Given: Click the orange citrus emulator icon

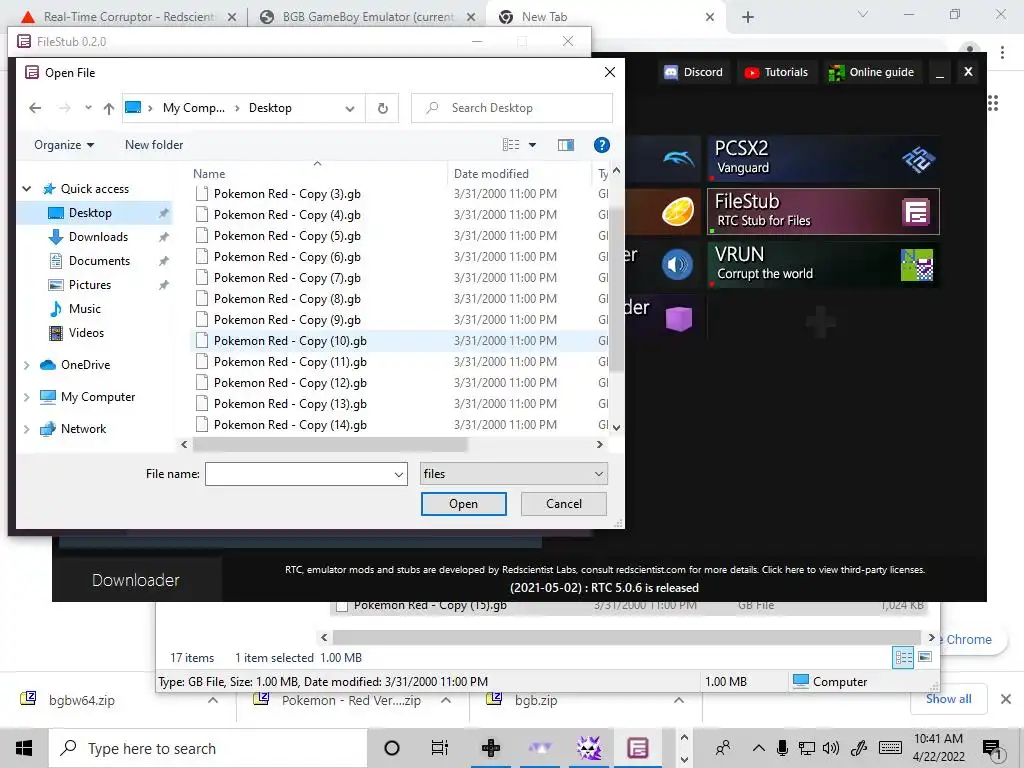Looking at the screenshot, I should pyautogui.click(x=678, y=212).
